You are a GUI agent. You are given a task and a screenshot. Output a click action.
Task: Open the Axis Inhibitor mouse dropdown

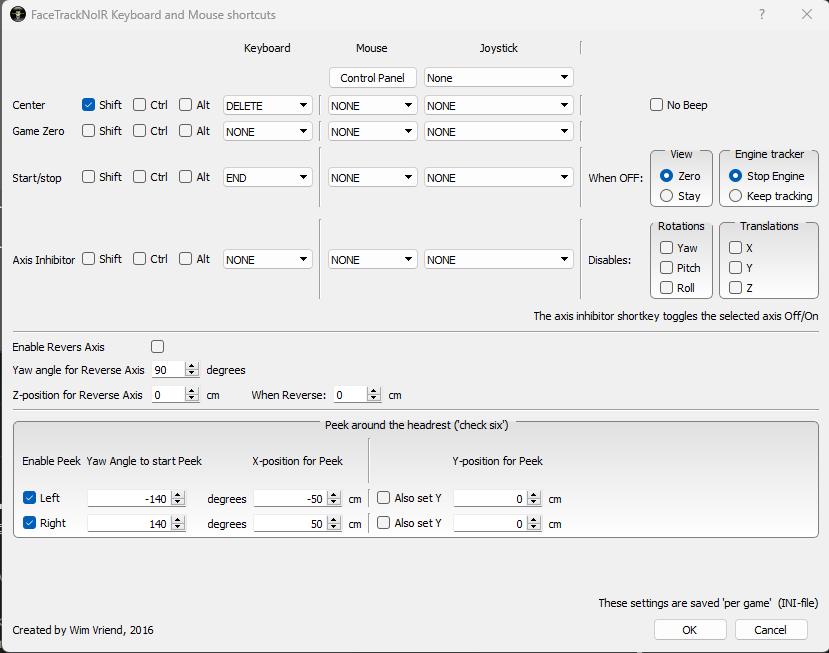[372, 260]
